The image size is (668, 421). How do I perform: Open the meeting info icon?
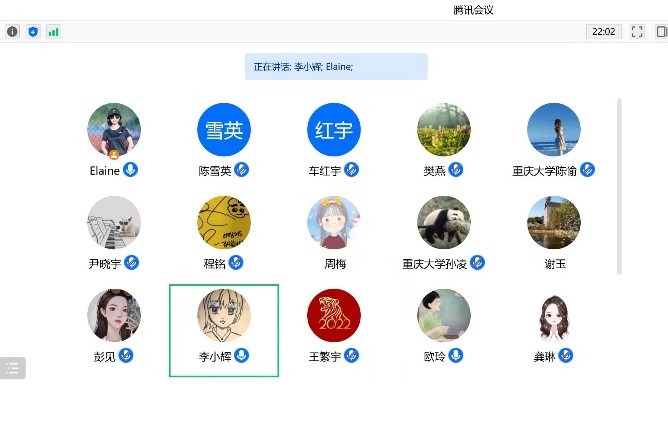[x=12, y=32]
